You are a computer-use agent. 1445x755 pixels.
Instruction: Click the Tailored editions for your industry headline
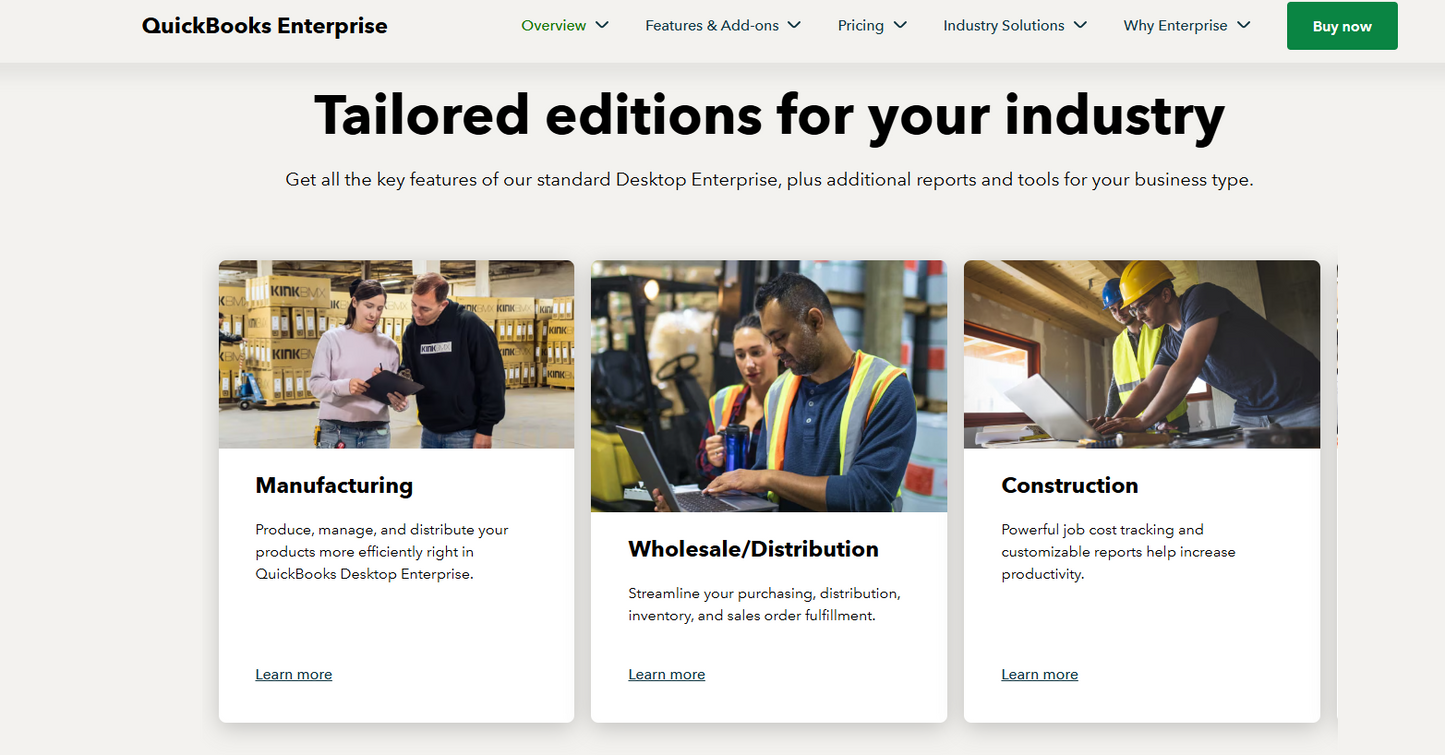point(769,115)
